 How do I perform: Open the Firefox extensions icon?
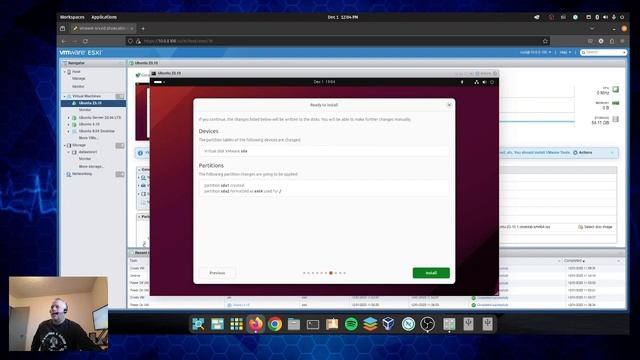pos(612,41)
